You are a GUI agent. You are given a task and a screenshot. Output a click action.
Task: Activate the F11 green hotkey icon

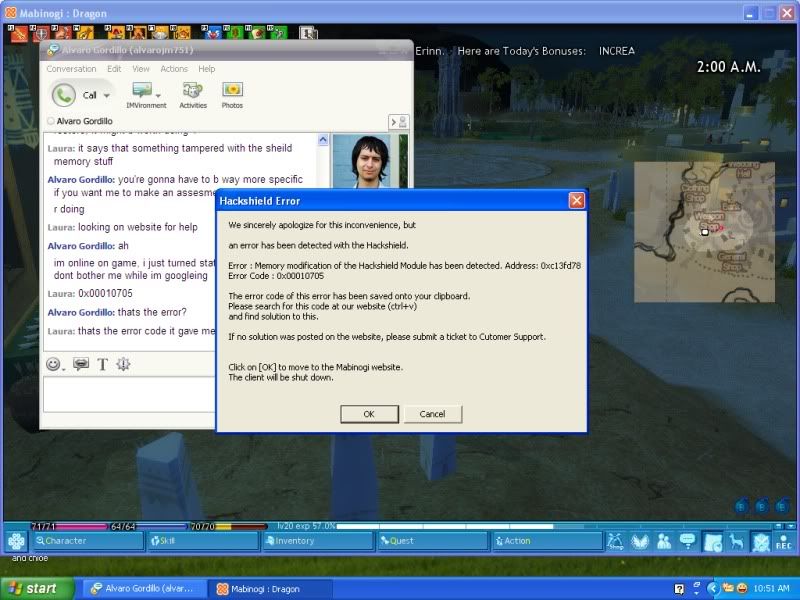[x=255, y=34]
